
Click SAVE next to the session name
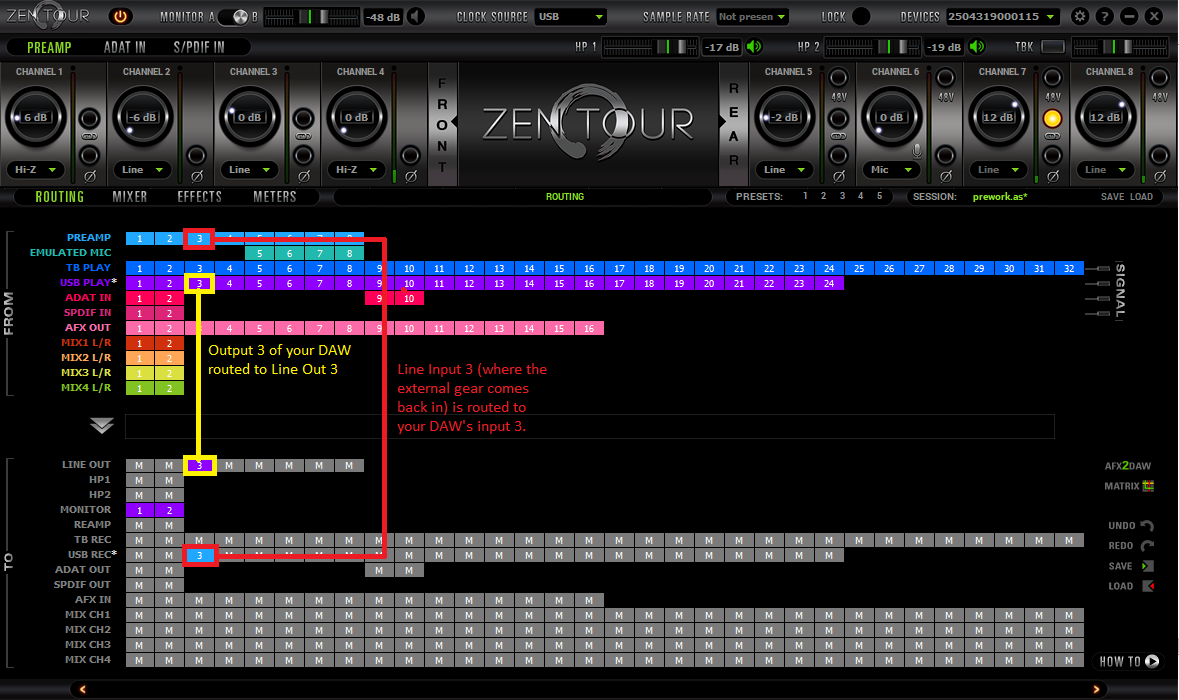tap(1112, 197)
